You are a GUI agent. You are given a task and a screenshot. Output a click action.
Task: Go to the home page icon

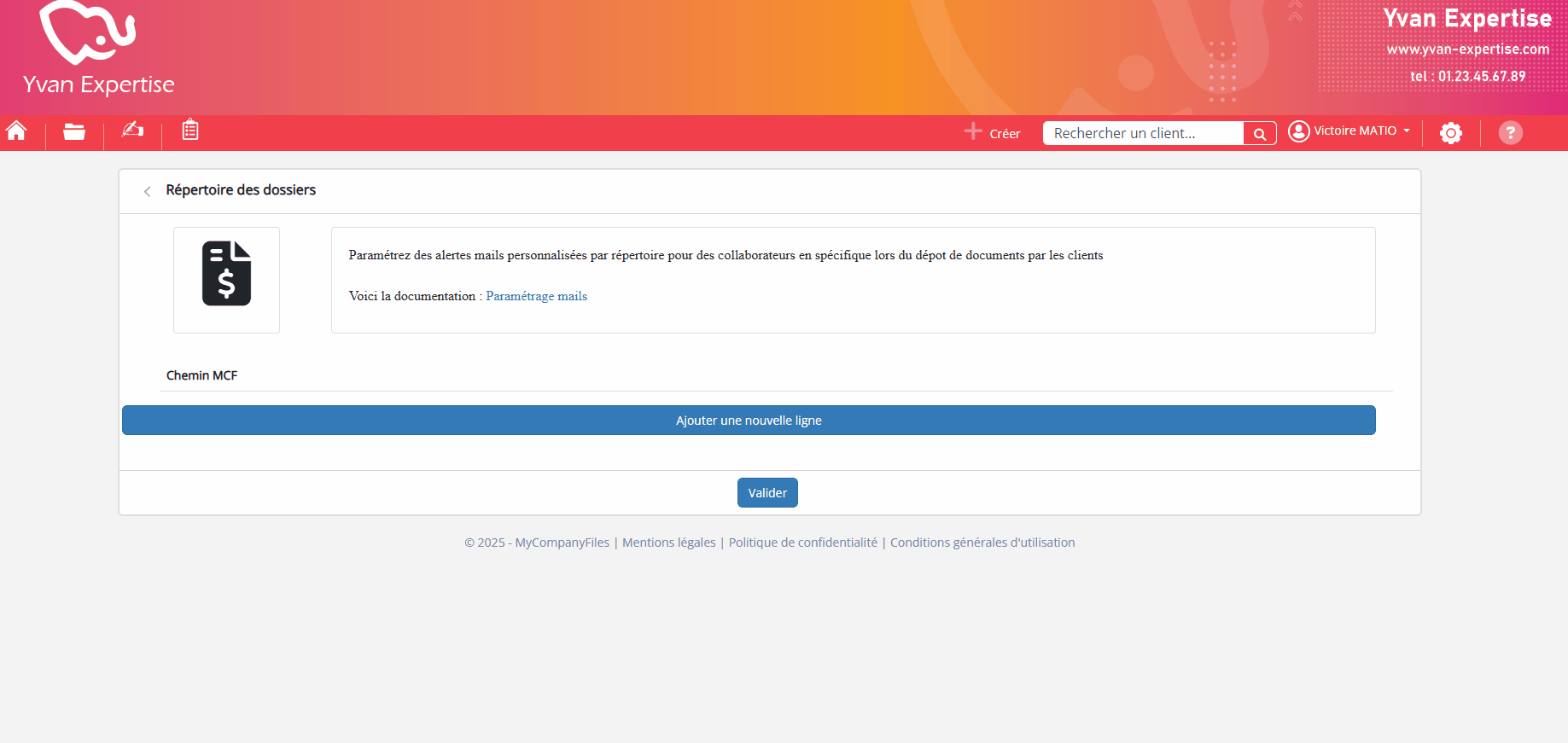[16, 131]
